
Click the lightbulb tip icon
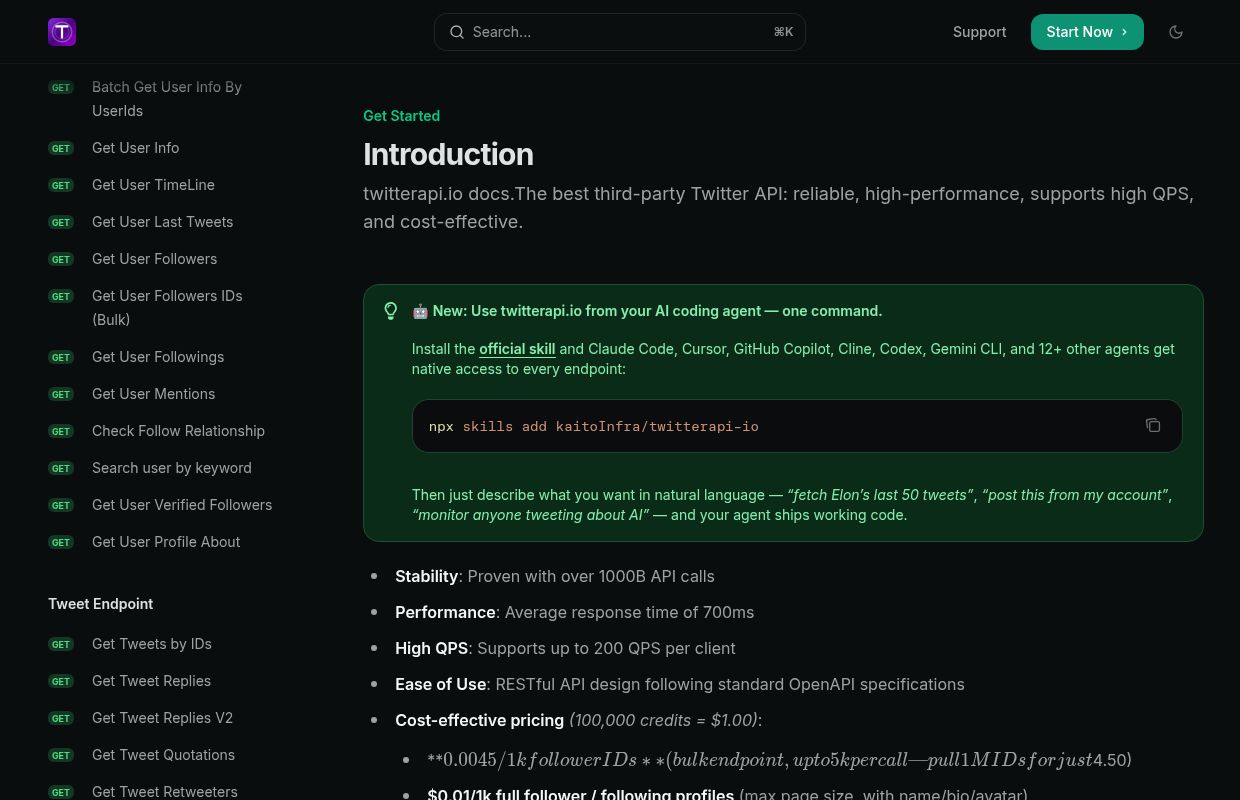(x=391, y=311)
